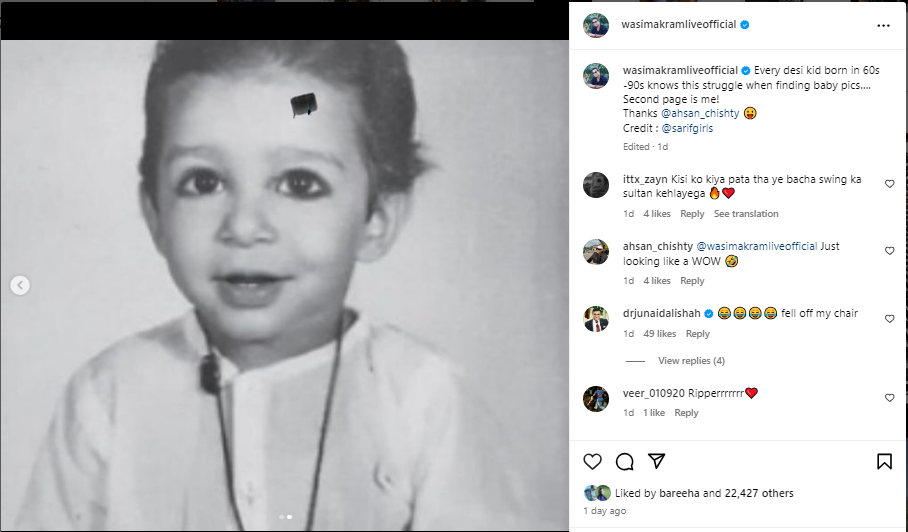Open the three-dot more options menu
Image resolution: width=908 pixels, height=532 pixels.
click(883, 25)
